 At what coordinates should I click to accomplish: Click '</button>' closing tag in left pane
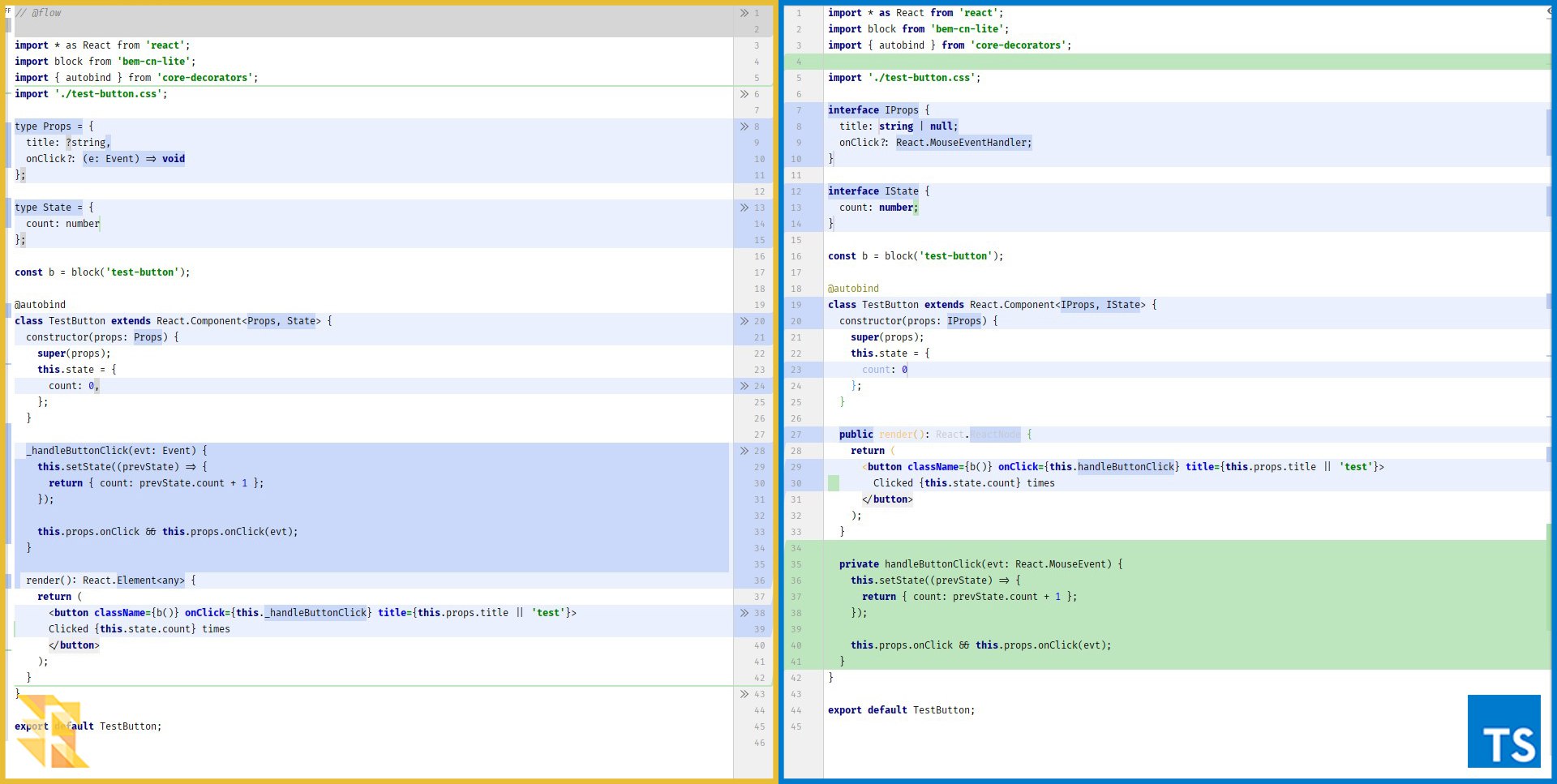(x=74, y=645)
